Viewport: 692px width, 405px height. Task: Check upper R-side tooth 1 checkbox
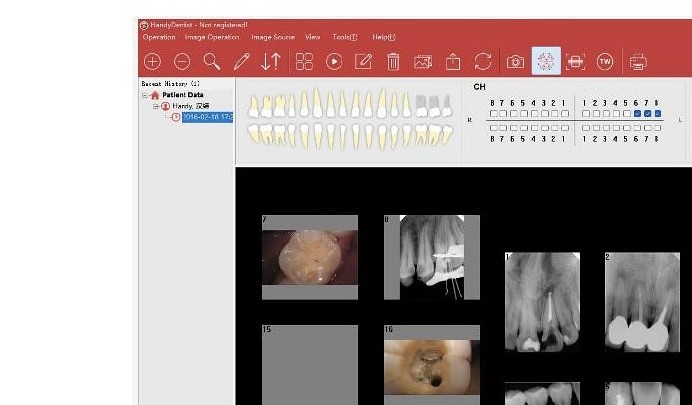(565, 113)
